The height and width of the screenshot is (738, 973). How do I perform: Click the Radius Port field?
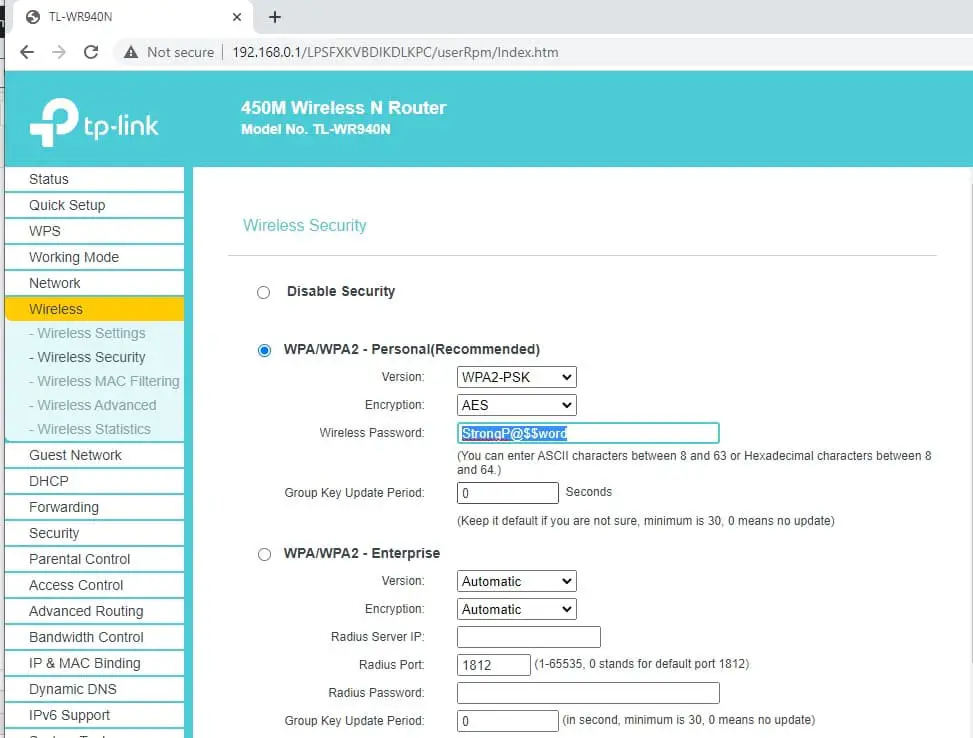coord(494,665)
